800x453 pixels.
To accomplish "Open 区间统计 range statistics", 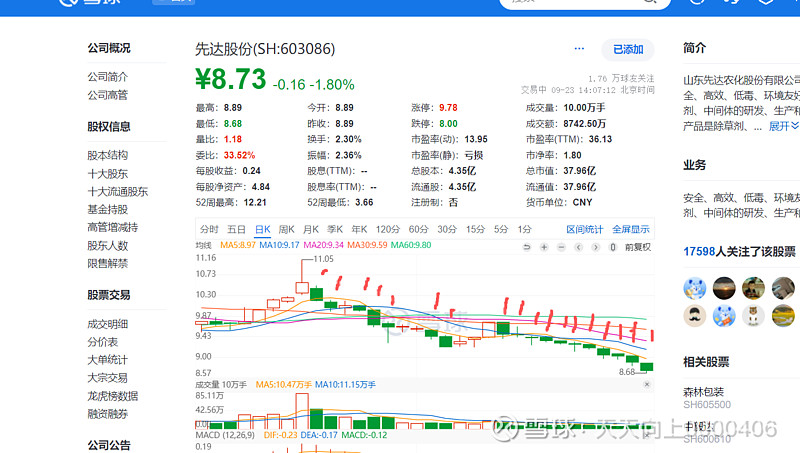I will (585, 230).
